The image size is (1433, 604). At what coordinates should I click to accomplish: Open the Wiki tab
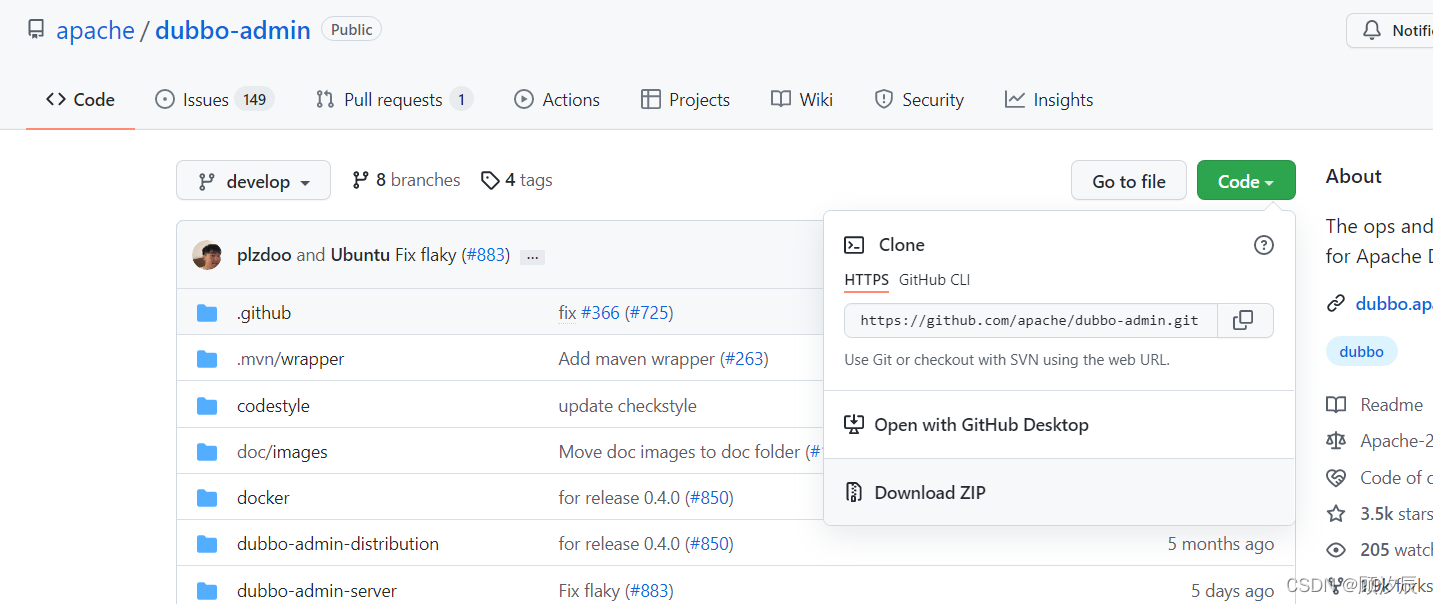[x=802, y=99]
